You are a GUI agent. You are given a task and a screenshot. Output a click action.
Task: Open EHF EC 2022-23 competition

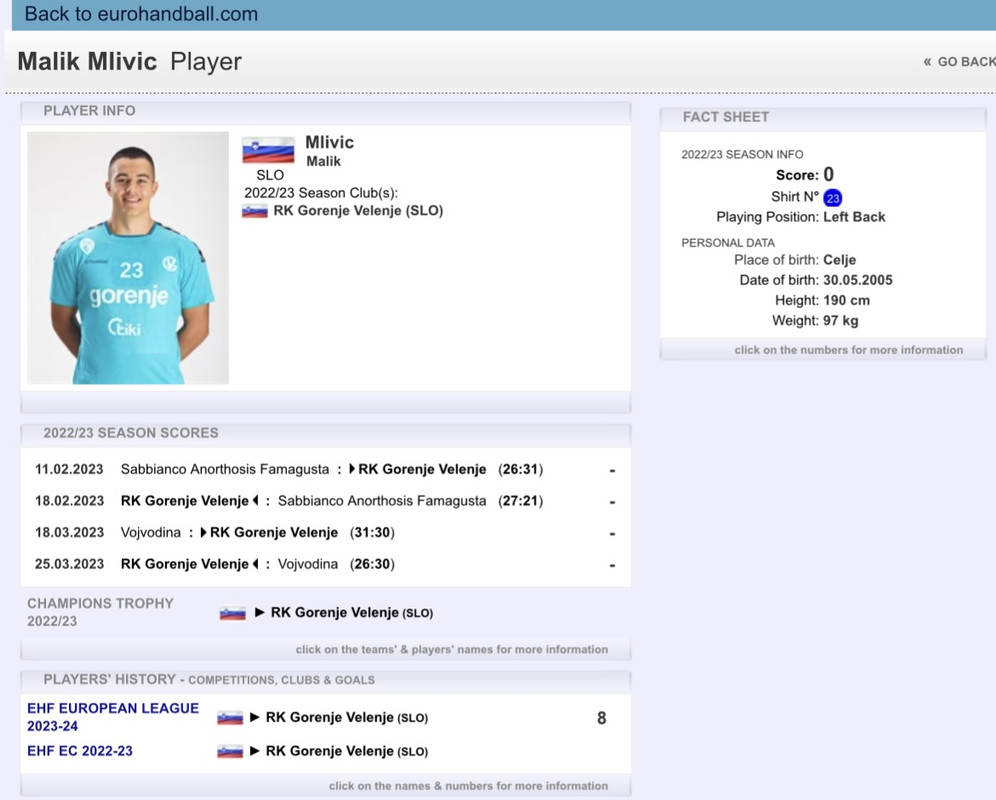[x=79, y=751]
